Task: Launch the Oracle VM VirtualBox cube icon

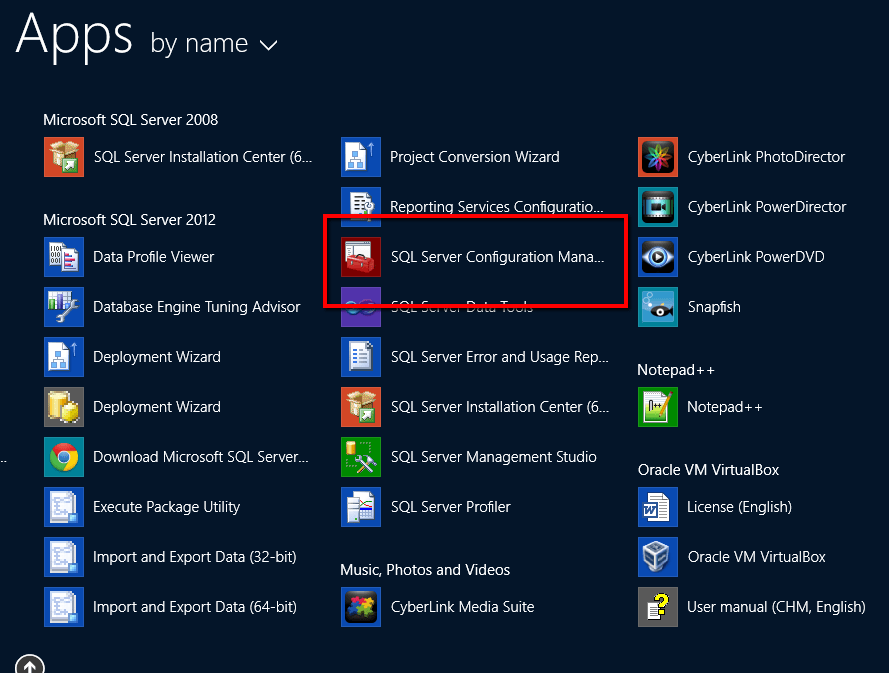Action: click(x=658, y=557)
